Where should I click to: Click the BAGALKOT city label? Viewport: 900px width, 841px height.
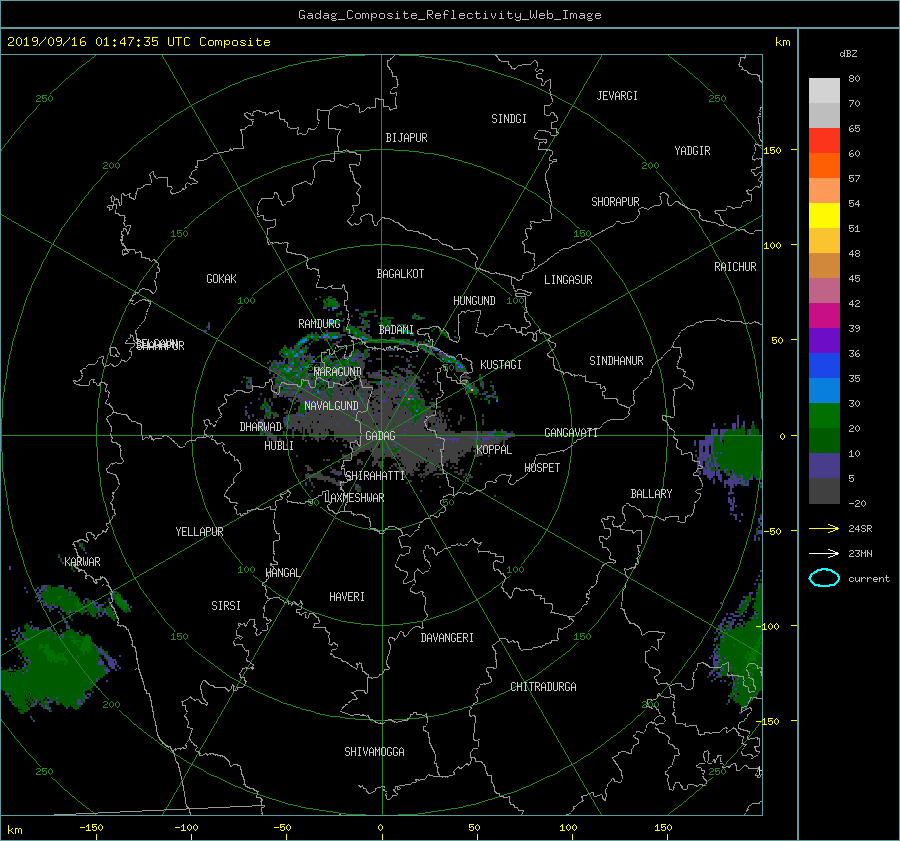point(400,274)
